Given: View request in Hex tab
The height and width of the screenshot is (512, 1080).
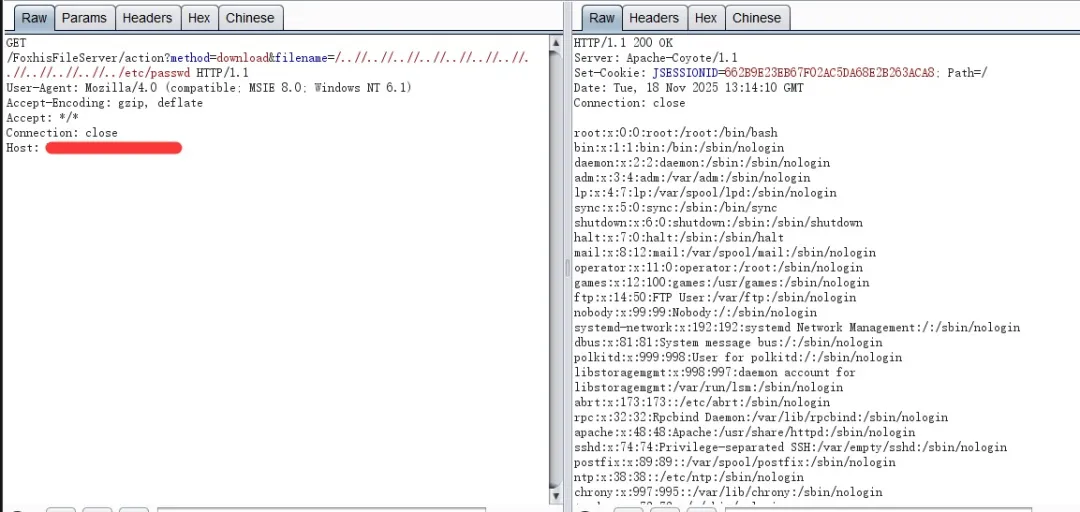Looking at the screenshot, I should tap(199, 18).
